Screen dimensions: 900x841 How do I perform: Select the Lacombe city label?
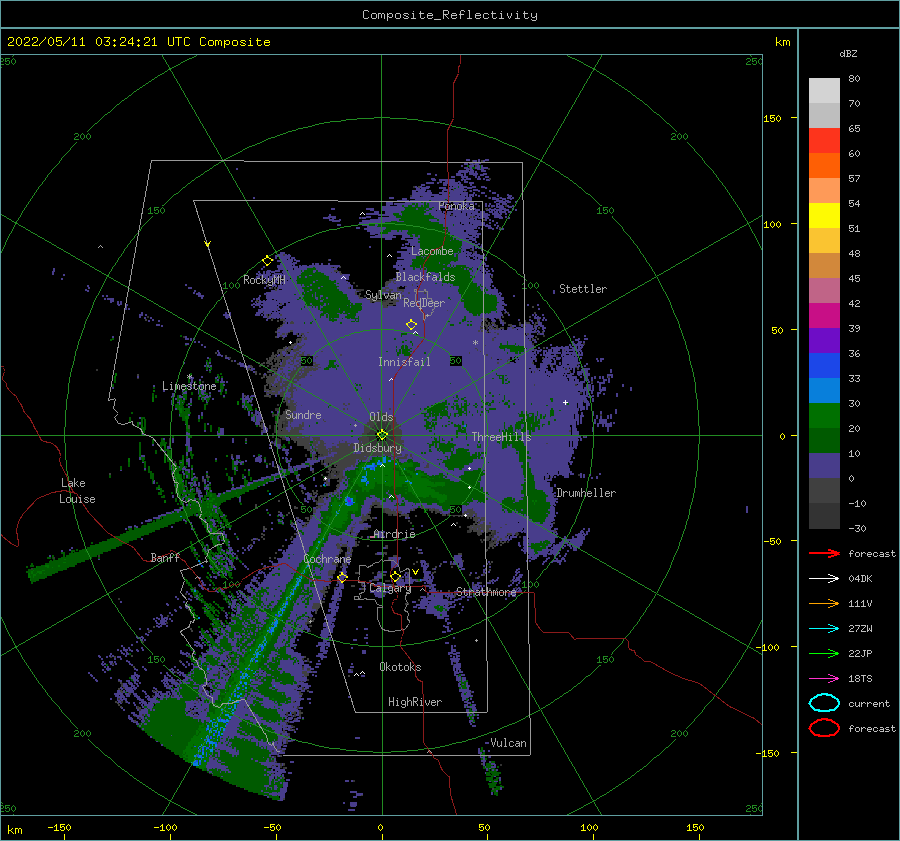[x=432, y=251]
